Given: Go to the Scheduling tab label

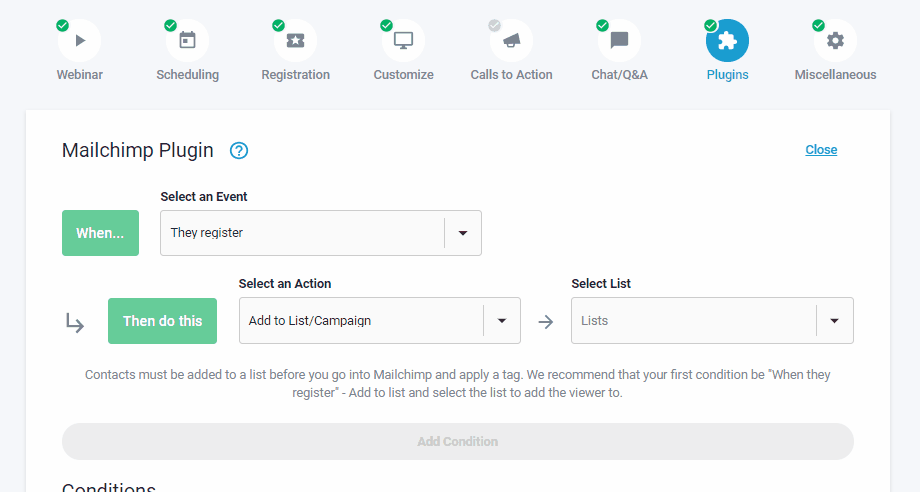Looking at the screenshot, I should tap(187, 74).
